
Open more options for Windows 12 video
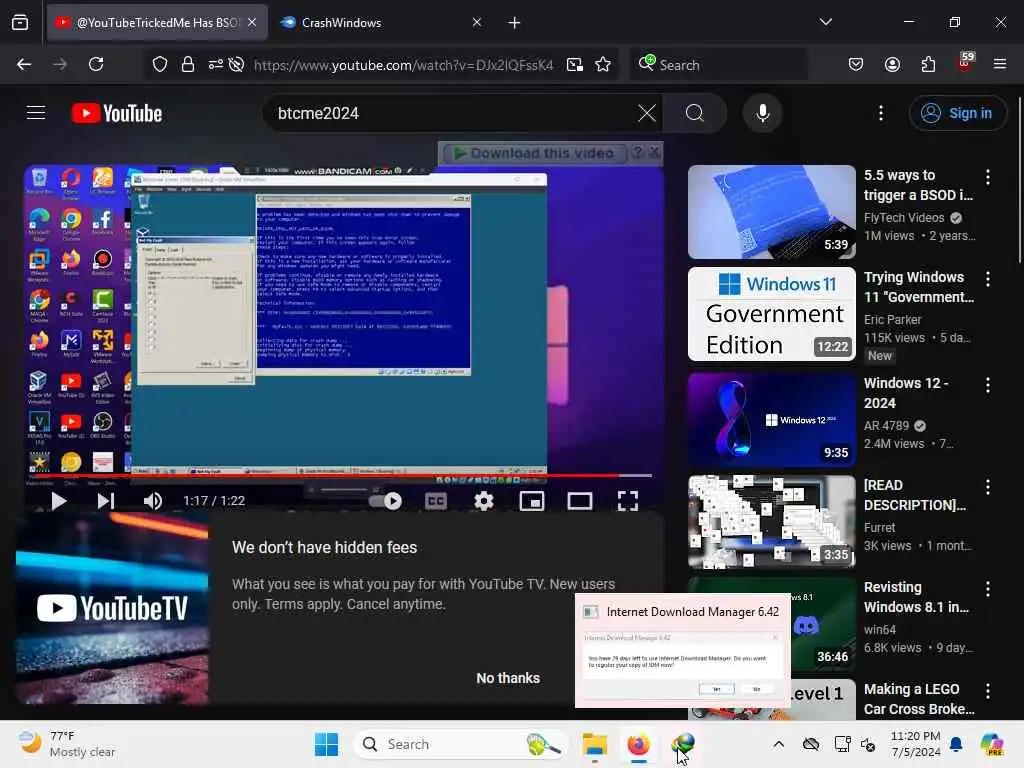coord(987,385)
